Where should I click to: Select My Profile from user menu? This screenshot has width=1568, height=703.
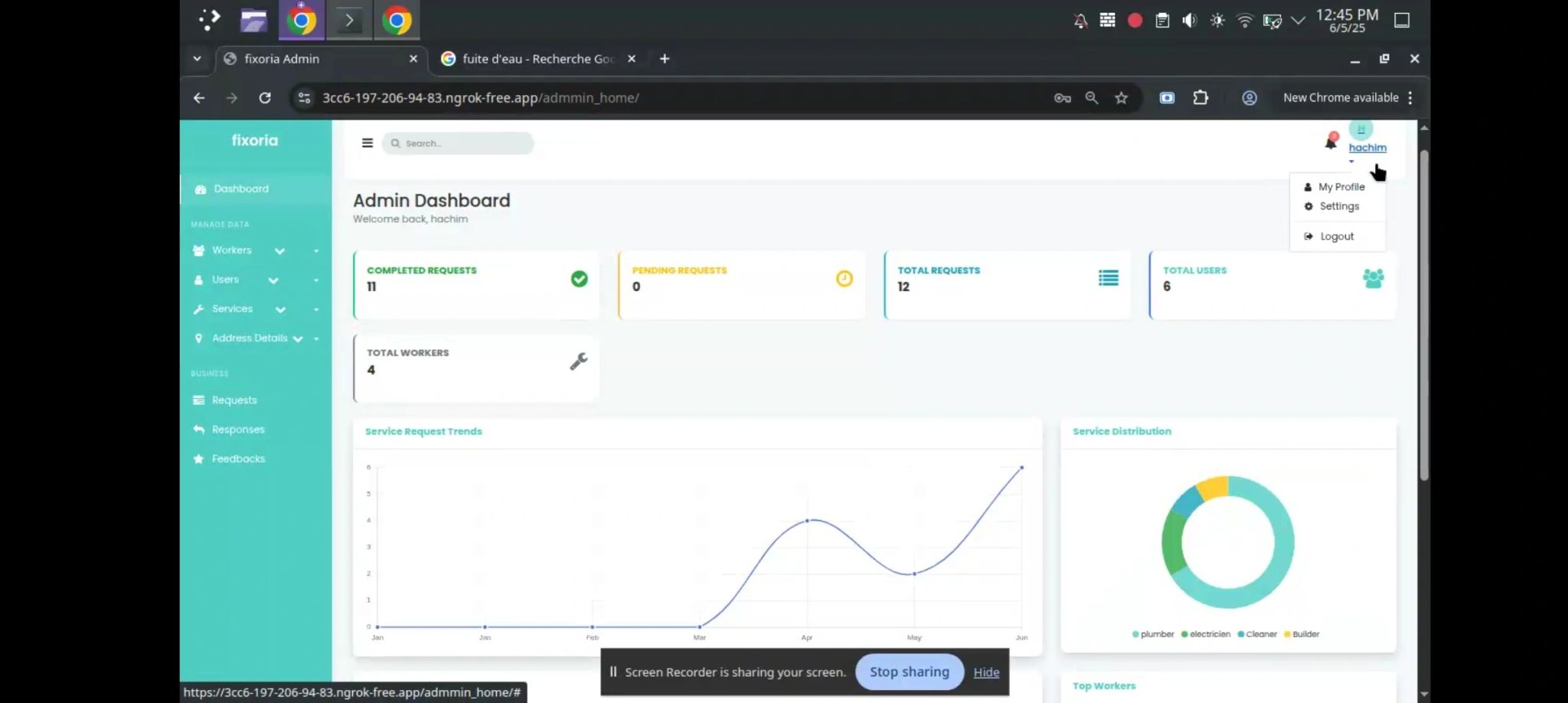(1341, 187)
